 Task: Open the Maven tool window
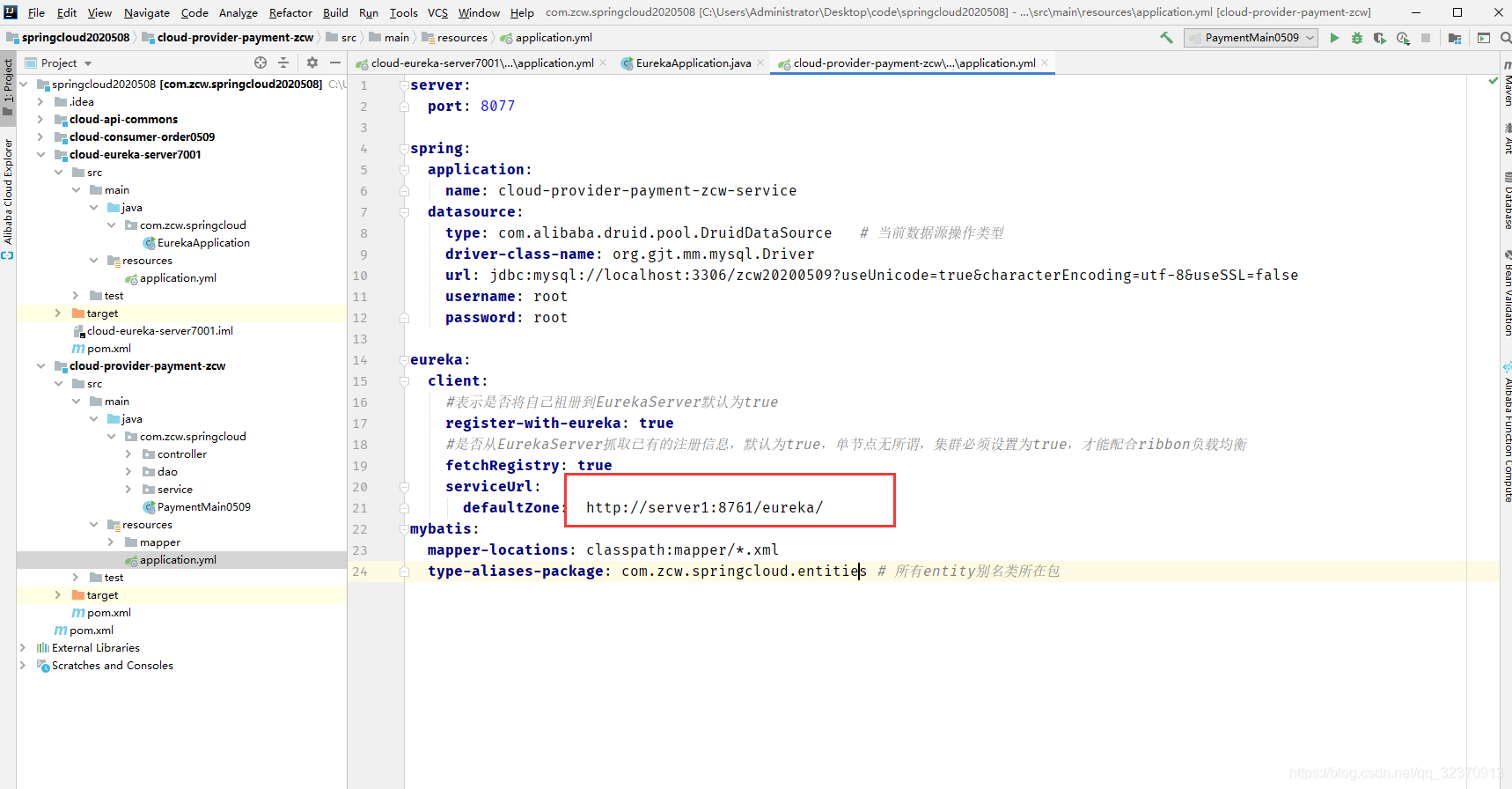click(1507, 84)
